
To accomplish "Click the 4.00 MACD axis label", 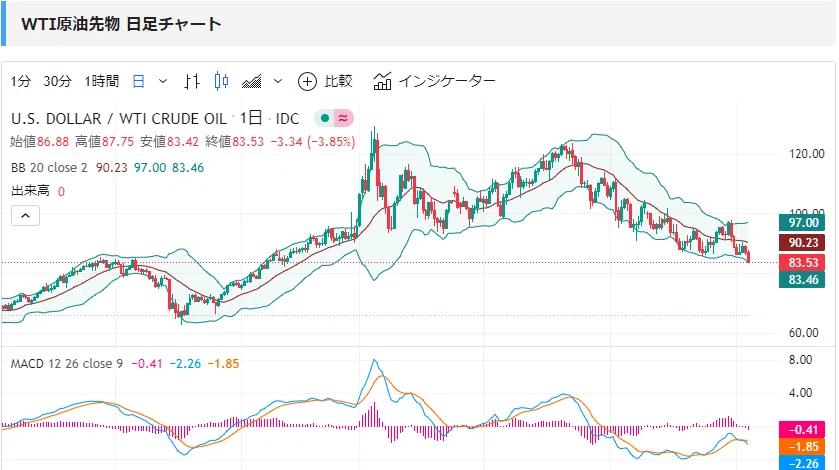I will pyautogui.click(x=800, y=393).
